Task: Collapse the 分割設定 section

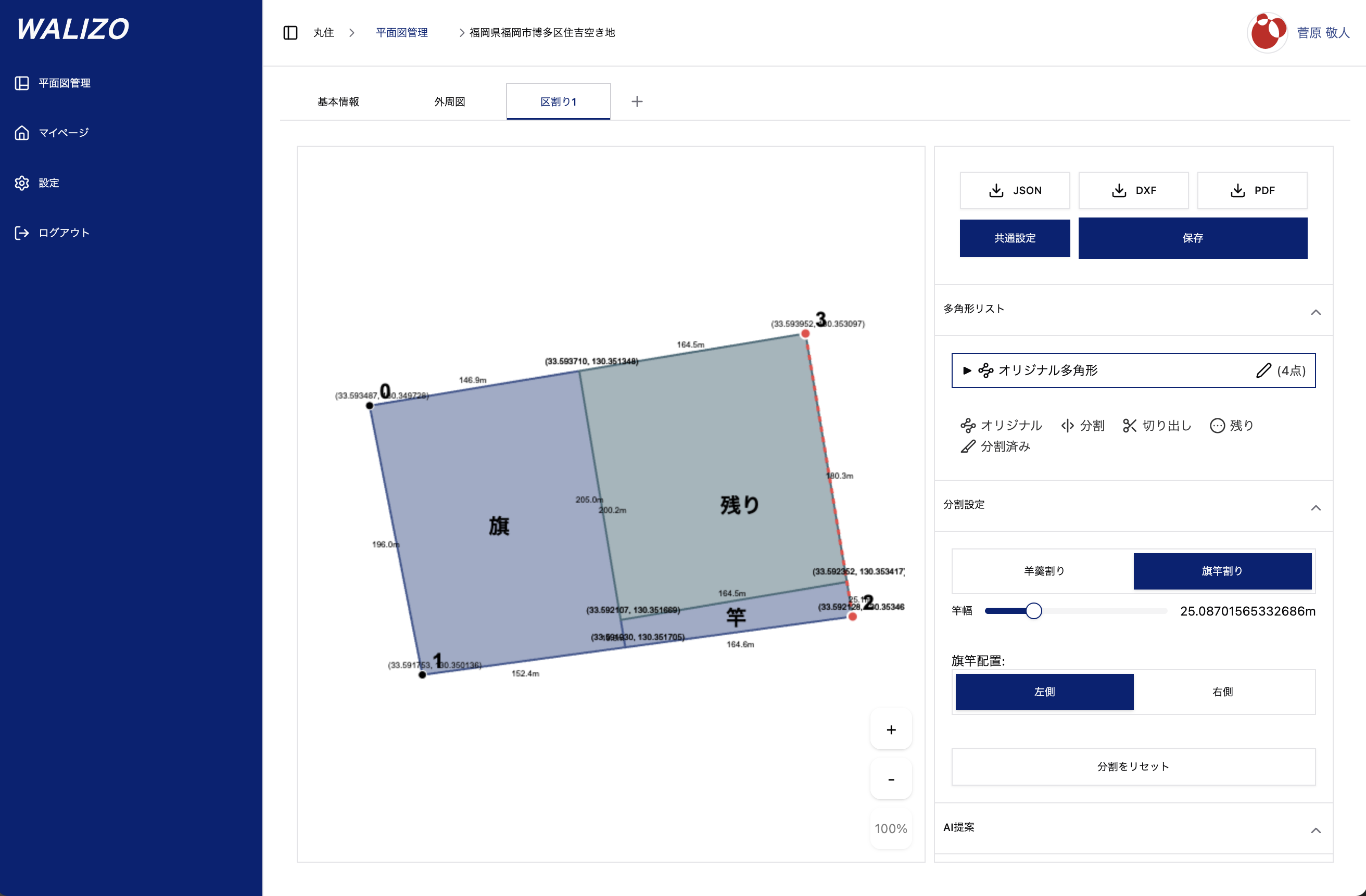Action: [x=1316, y=508]
